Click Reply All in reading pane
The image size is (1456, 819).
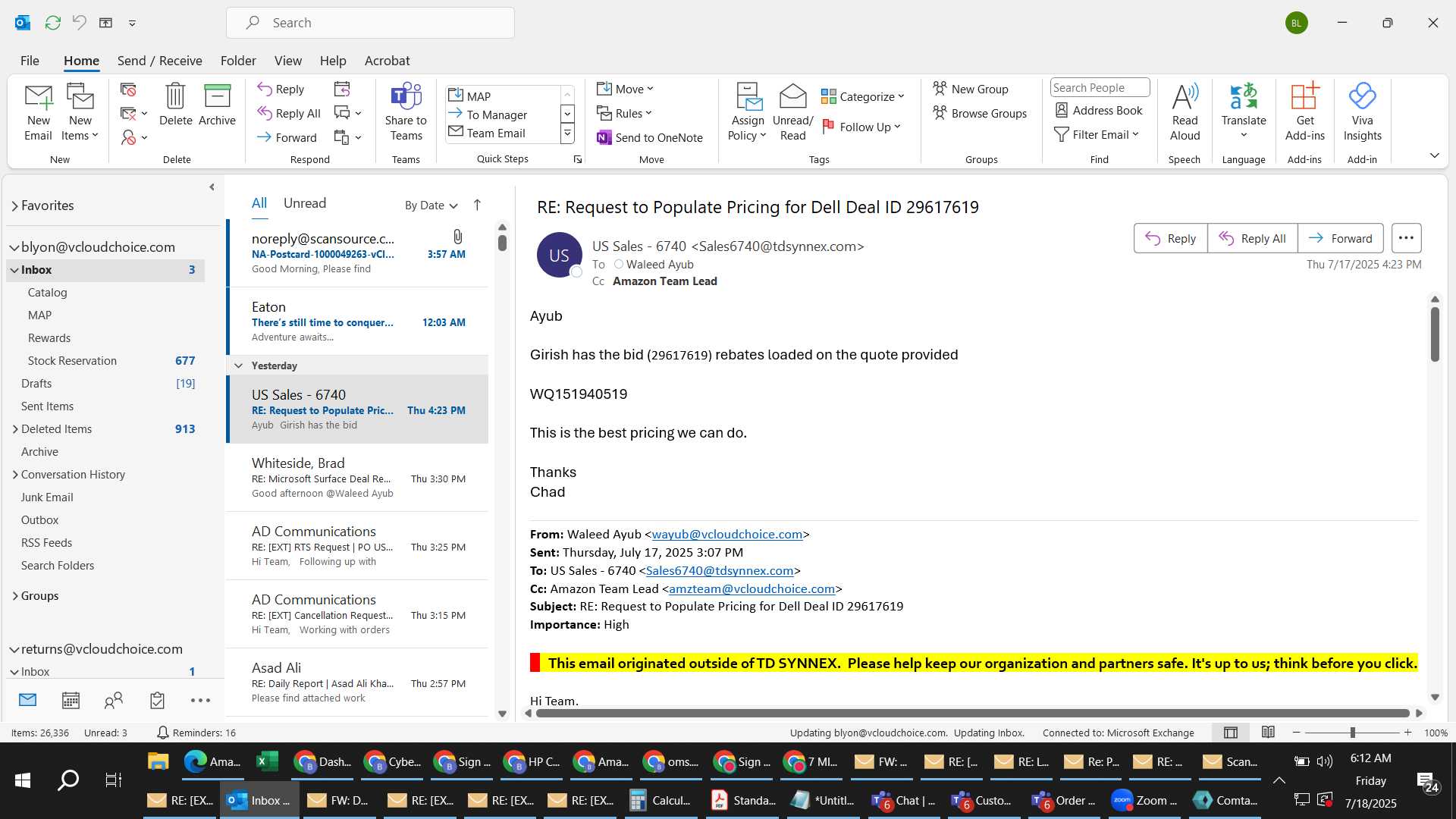click(x=1252, y=238)
